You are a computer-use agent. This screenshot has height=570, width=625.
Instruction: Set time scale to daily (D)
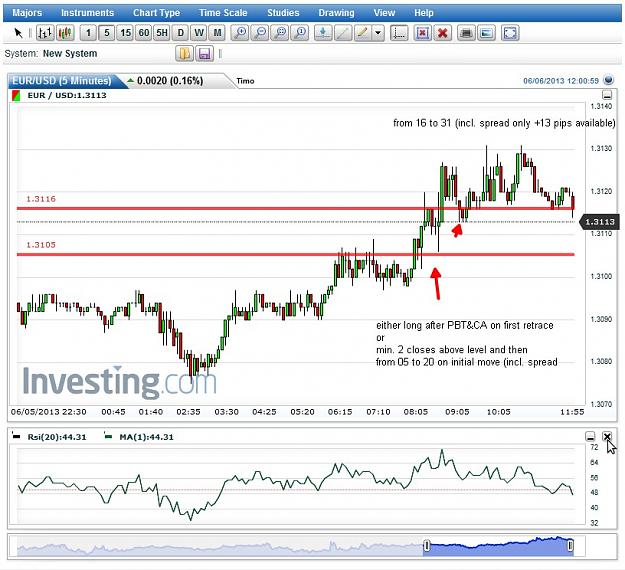tap(181, 33)
